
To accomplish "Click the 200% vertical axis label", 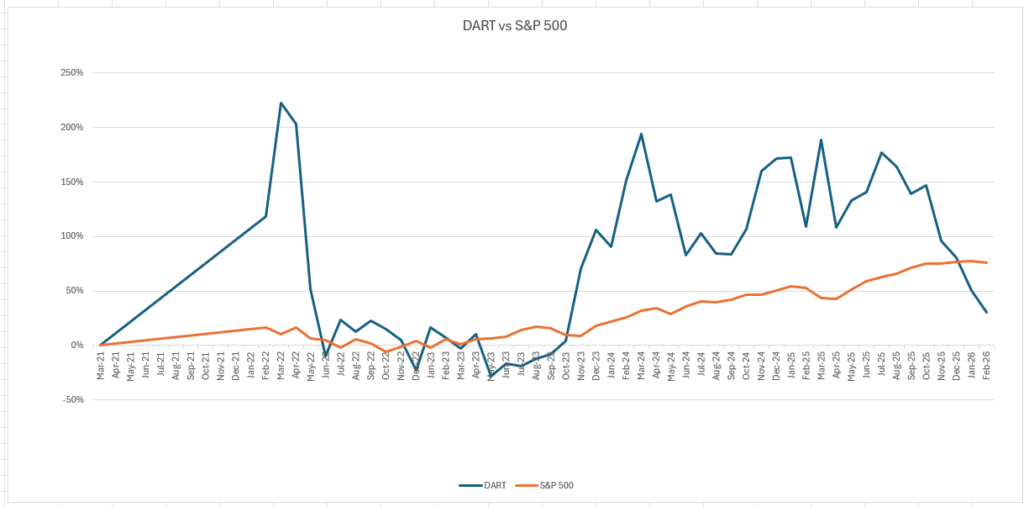I will 72,128.
